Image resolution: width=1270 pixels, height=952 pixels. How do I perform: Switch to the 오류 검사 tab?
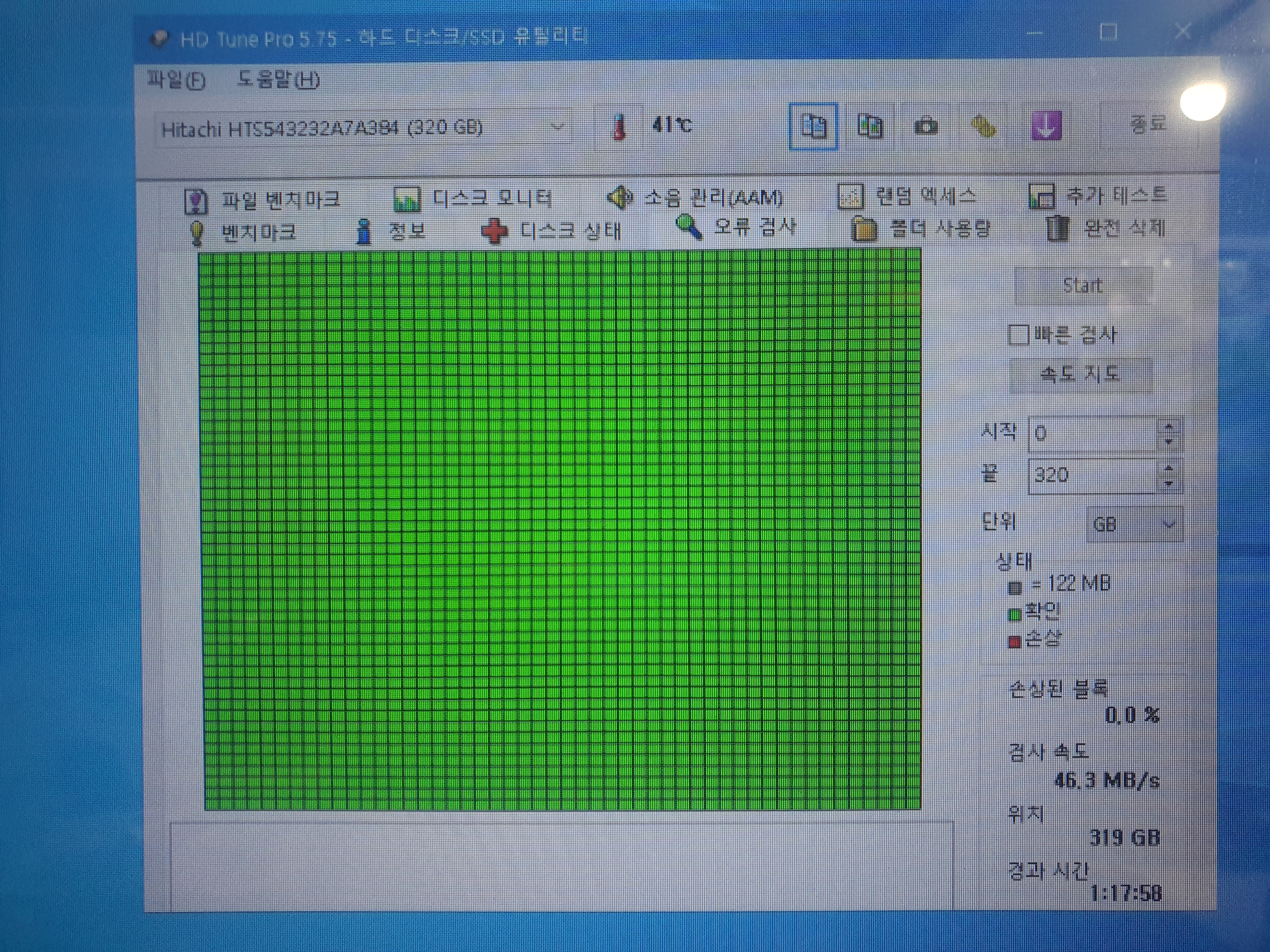tap(736, 227)
